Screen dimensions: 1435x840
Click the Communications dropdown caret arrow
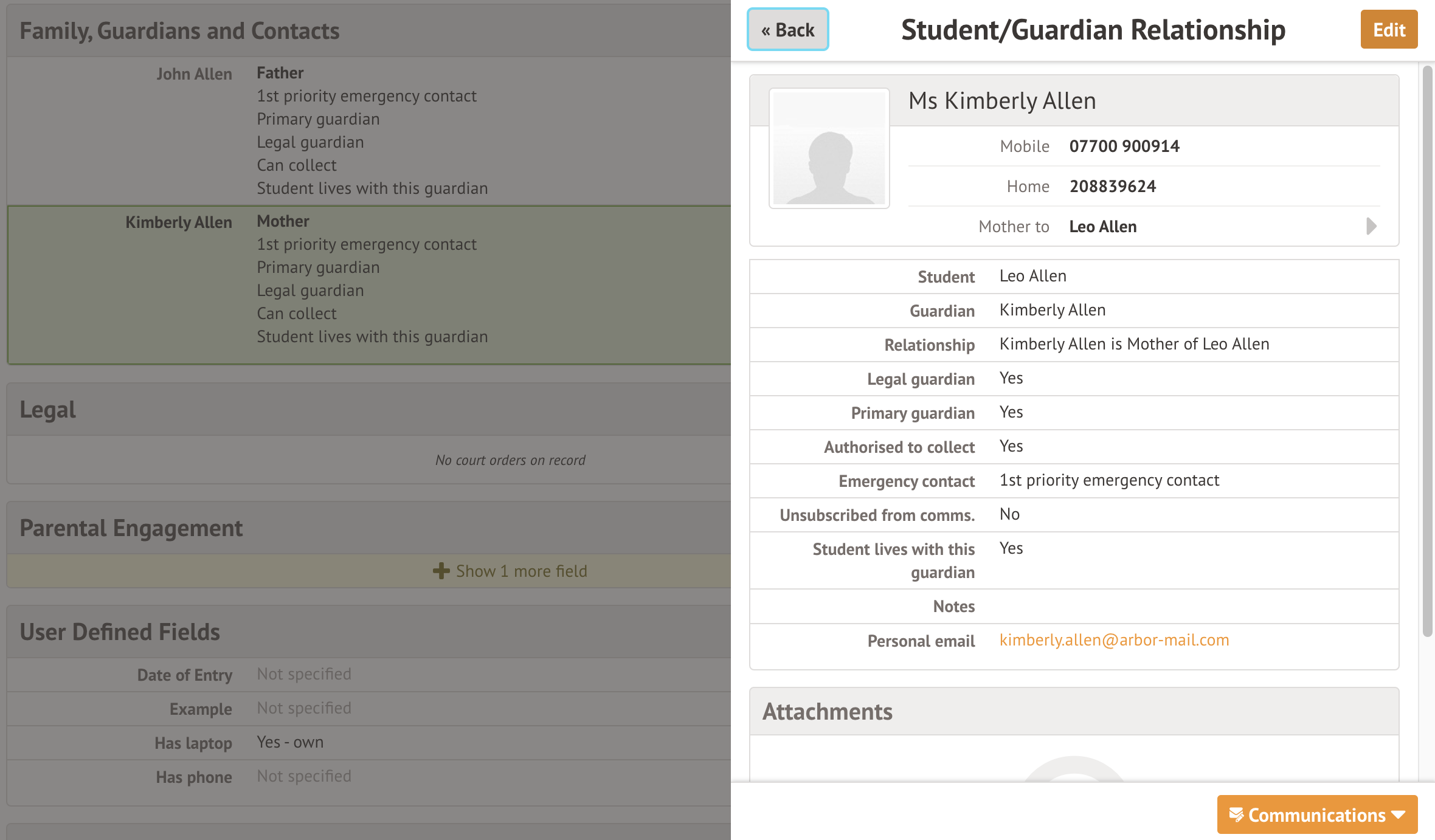[1399, 814]
